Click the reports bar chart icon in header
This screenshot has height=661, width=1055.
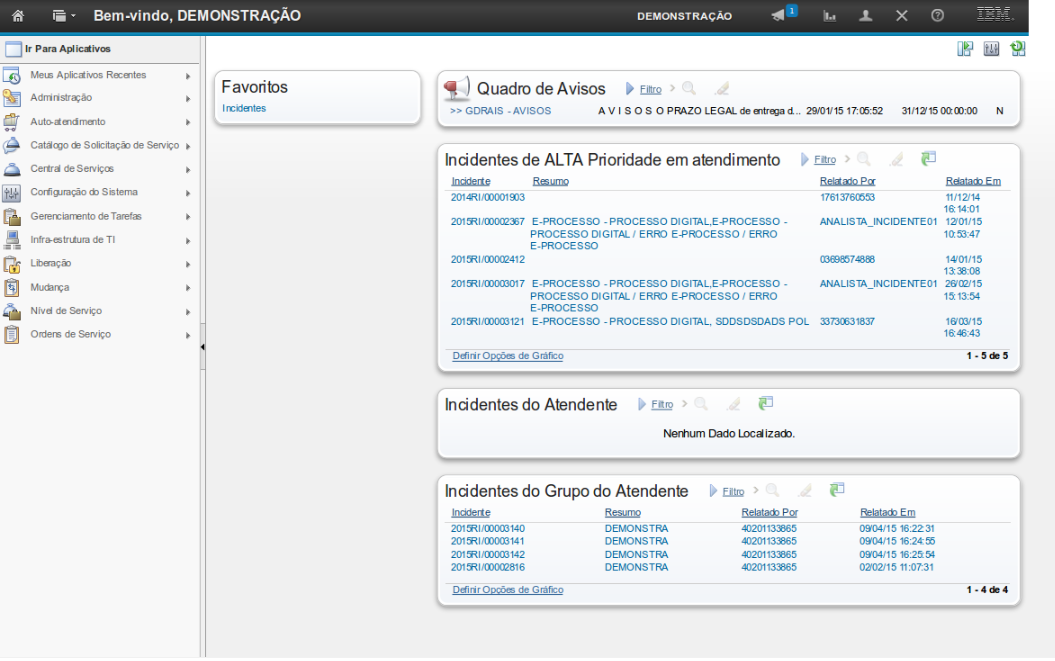click(x=829, y=16)
